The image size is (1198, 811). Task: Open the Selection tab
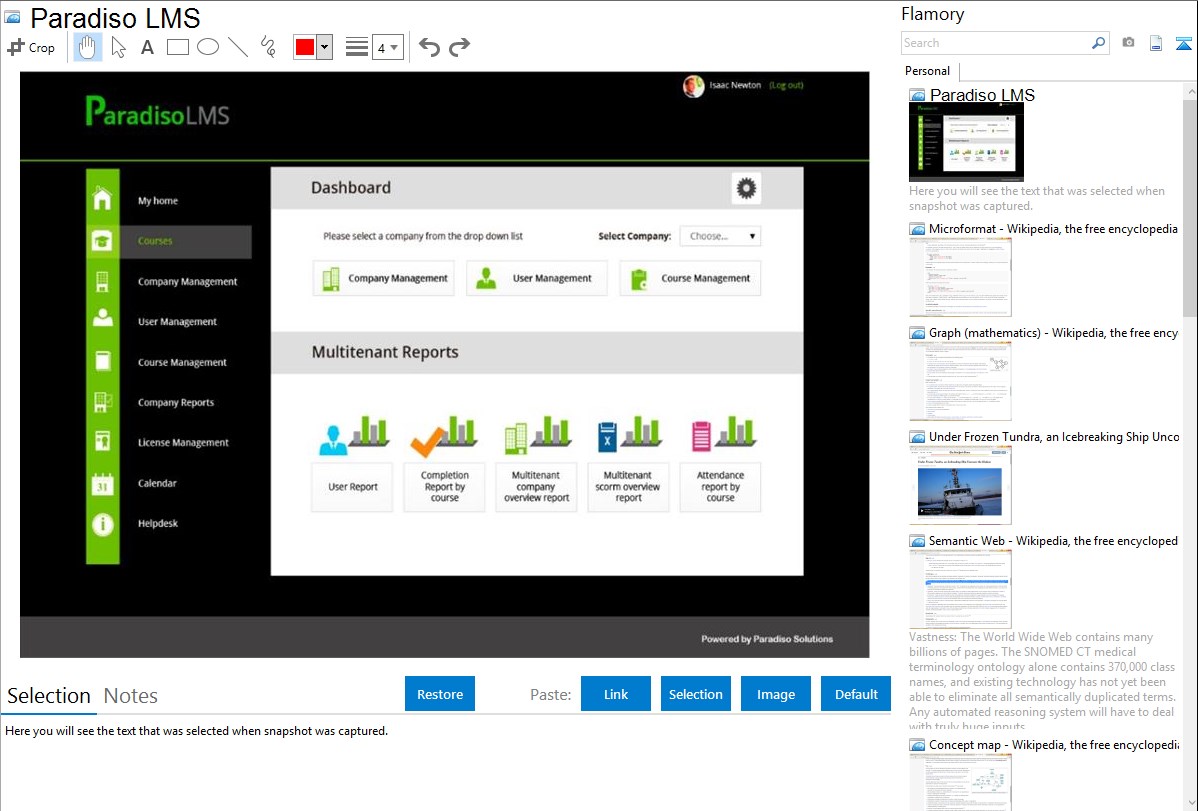tap(49, 696)
